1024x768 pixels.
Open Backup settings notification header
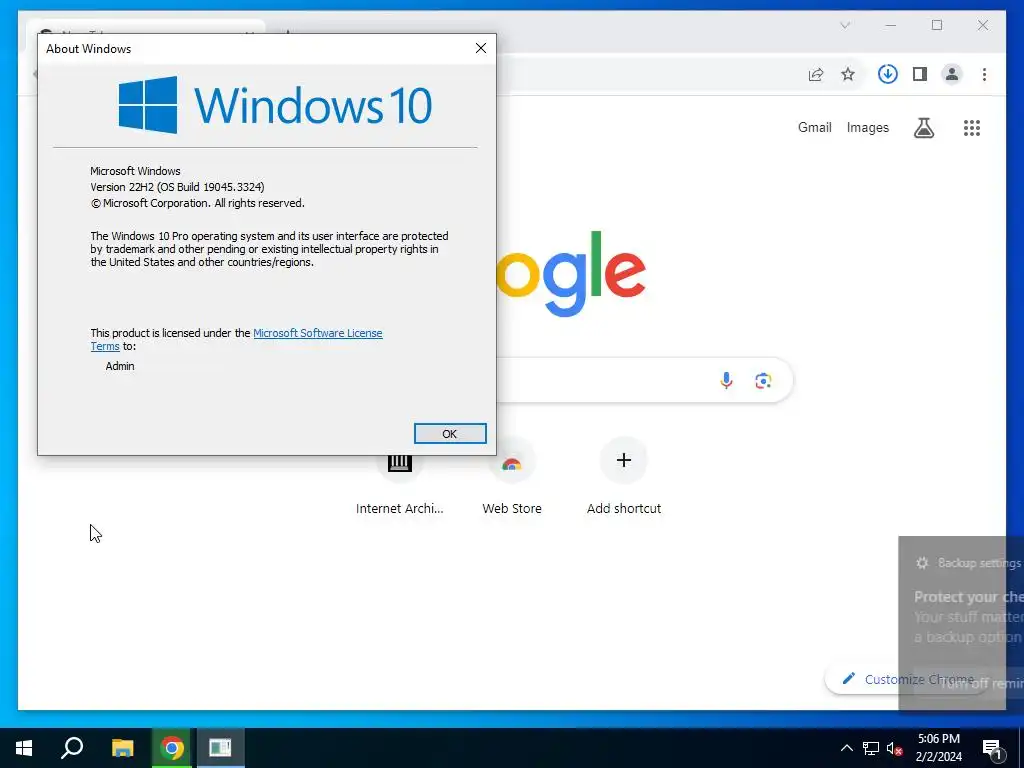(x=968, y=563)
